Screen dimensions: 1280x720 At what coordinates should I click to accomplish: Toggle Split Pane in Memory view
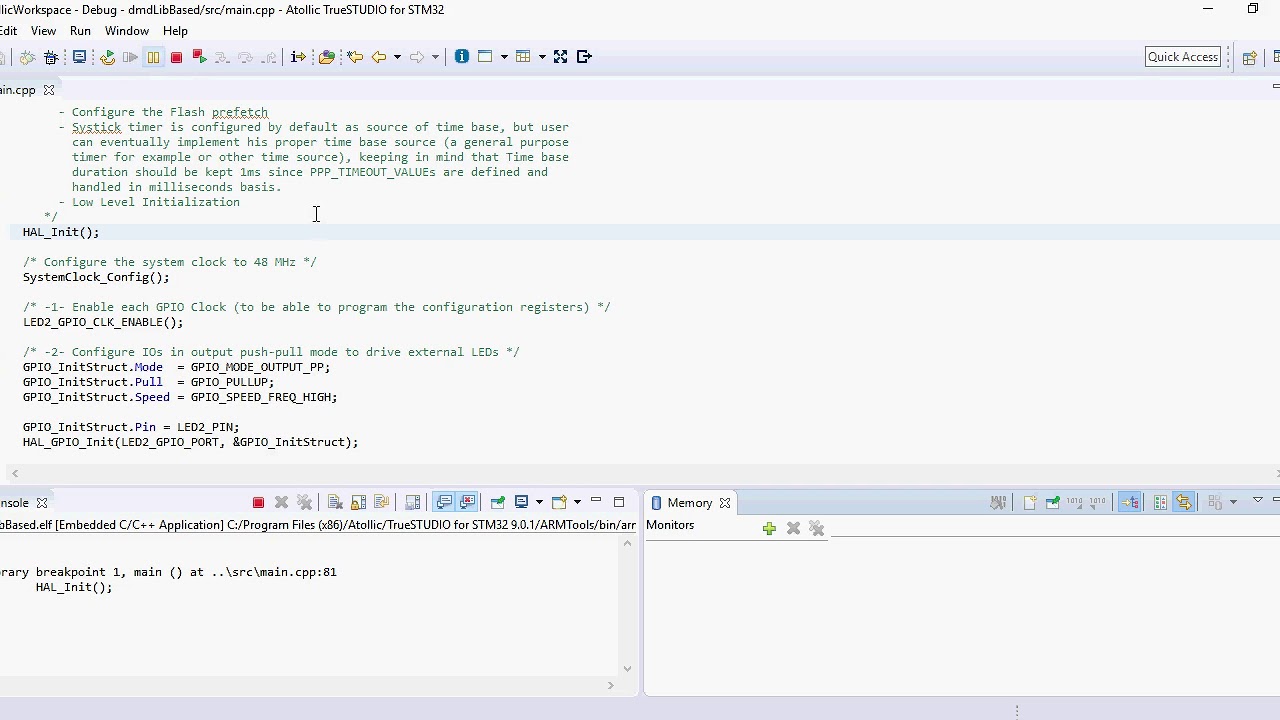[x=1160, y=502]
